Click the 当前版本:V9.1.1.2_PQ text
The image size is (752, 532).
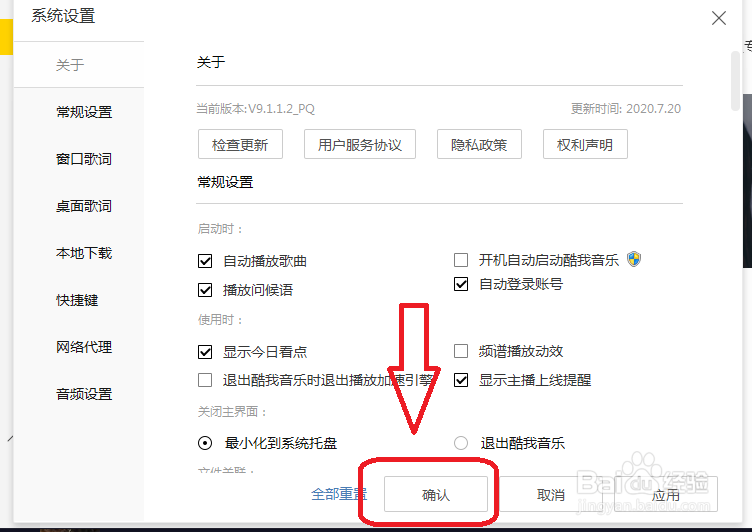pyautogui.click(x=256, y=109)
